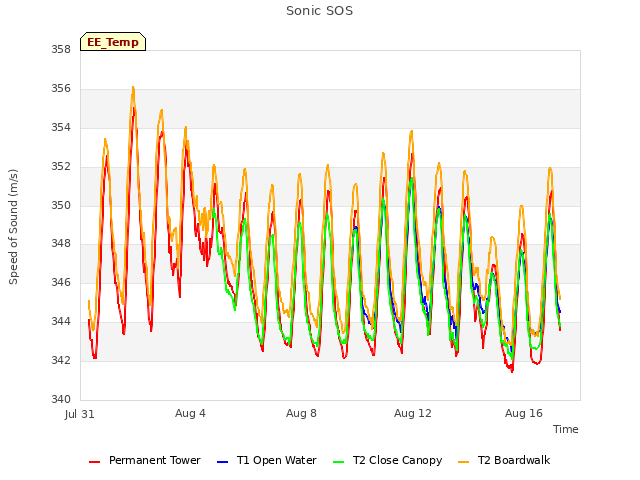This screenshot has height=480, width=640.
Task: Click the Speed of Sound y-axis label
Action: (13, 227)
